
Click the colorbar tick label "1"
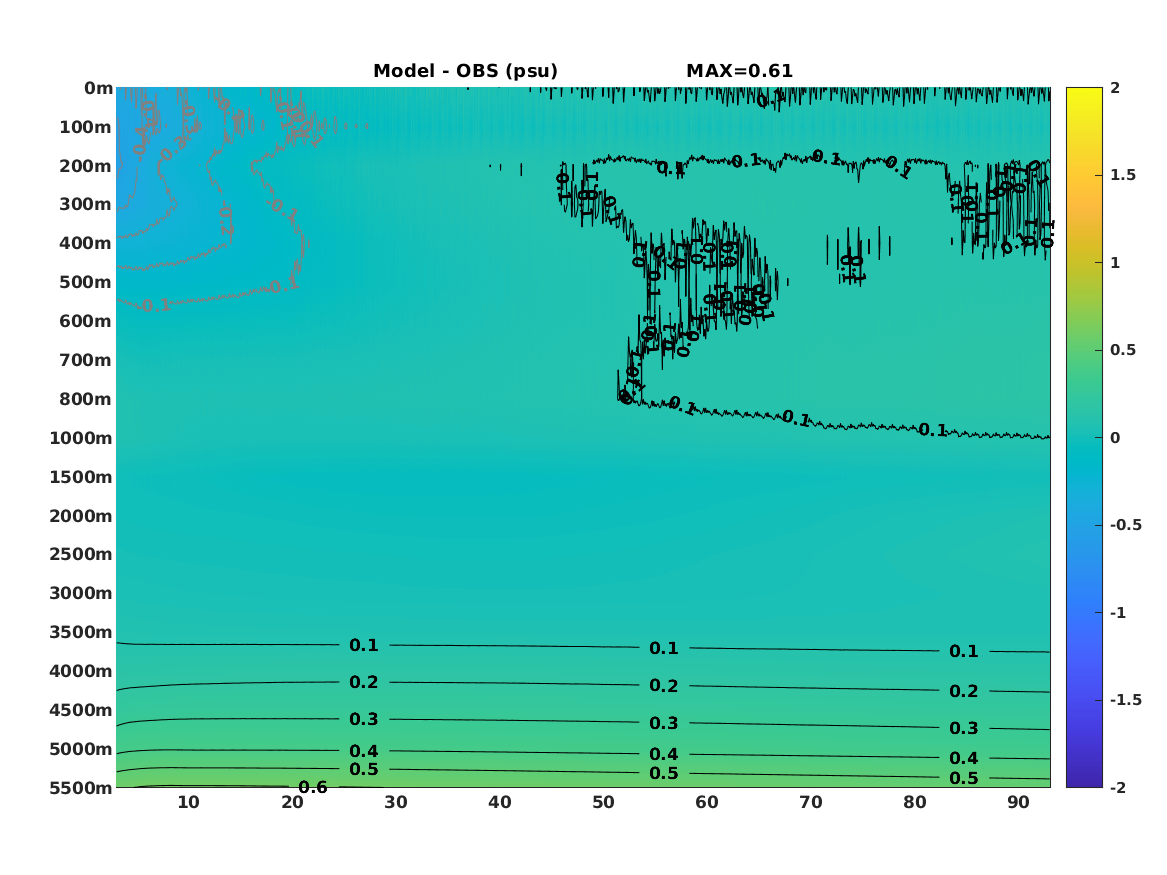pos(1115,263)
